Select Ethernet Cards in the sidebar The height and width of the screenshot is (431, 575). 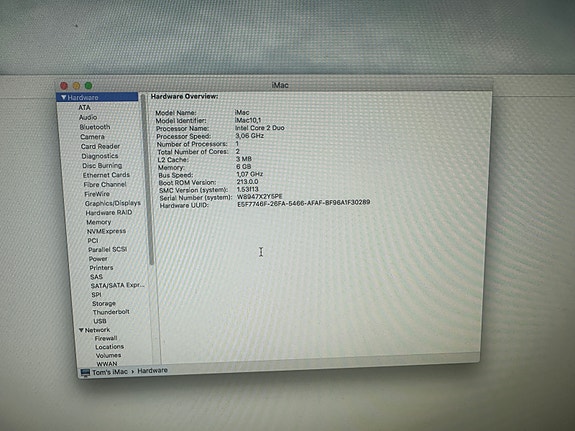pos(106,175)
